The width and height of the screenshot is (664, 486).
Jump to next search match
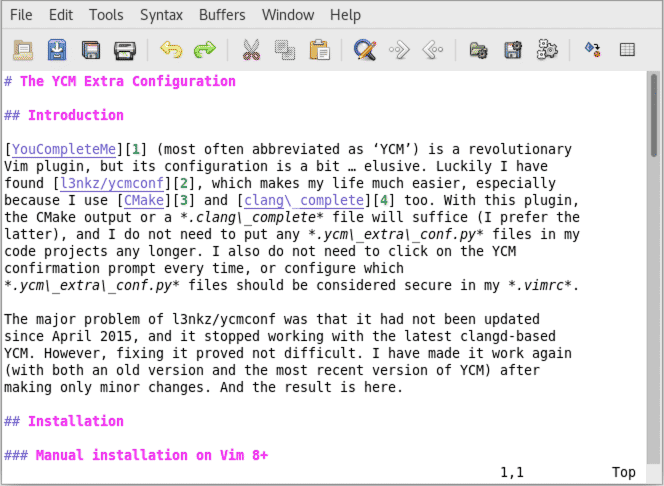click(399, 49)
